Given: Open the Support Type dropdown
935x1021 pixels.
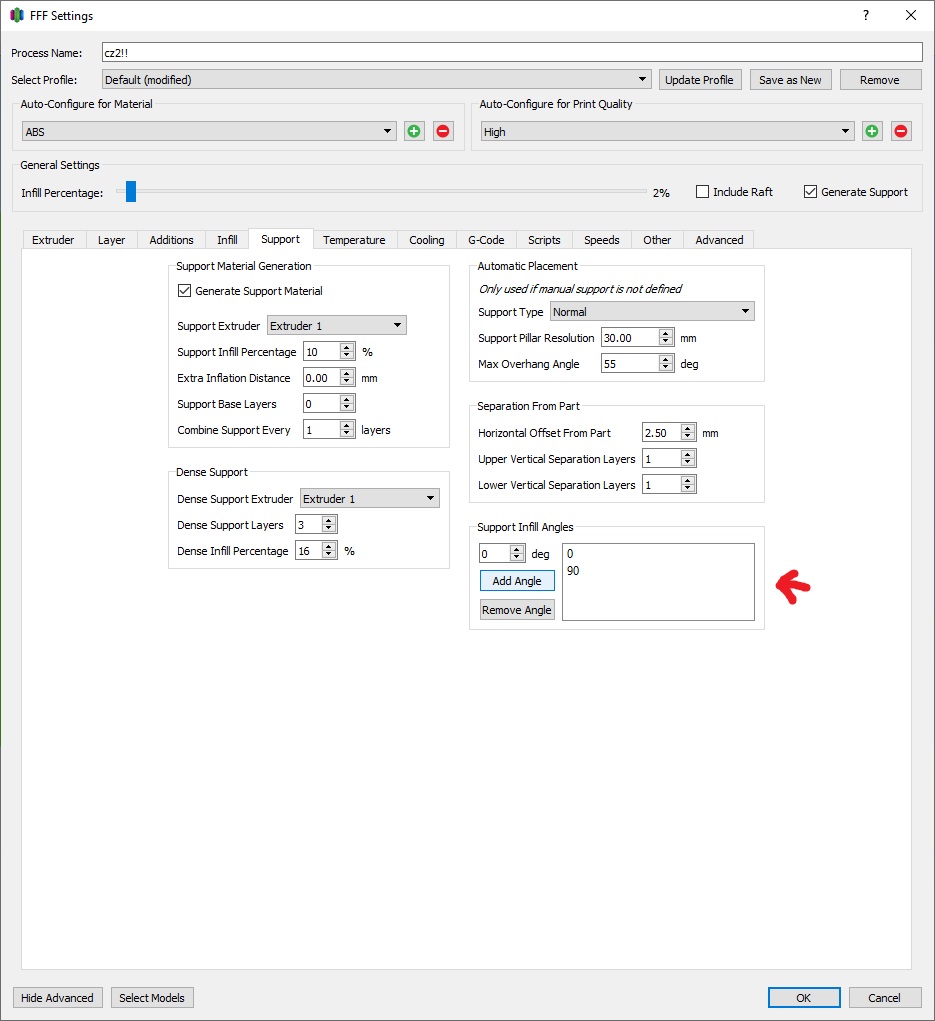Looking at the screenshot, I should [652, 311].
